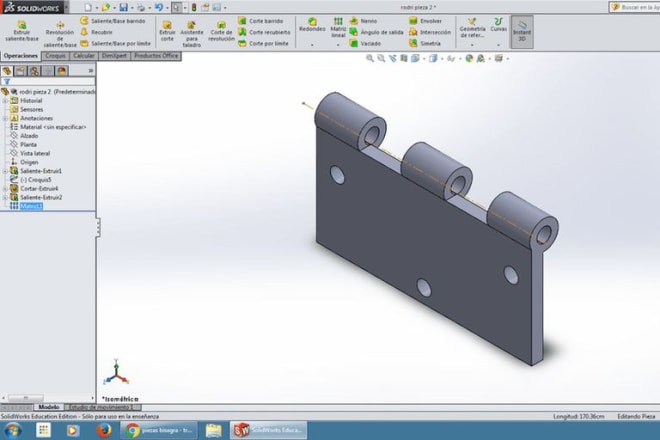Viewport: 660px width, 440px height.
Task: Click Matriz lineal pattern tool
Action: [x=338, y=28]
